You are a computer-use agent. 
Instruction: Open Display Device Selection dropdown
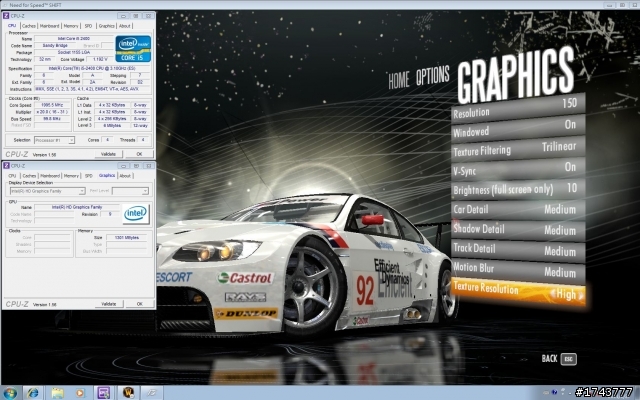coord(47,191)
